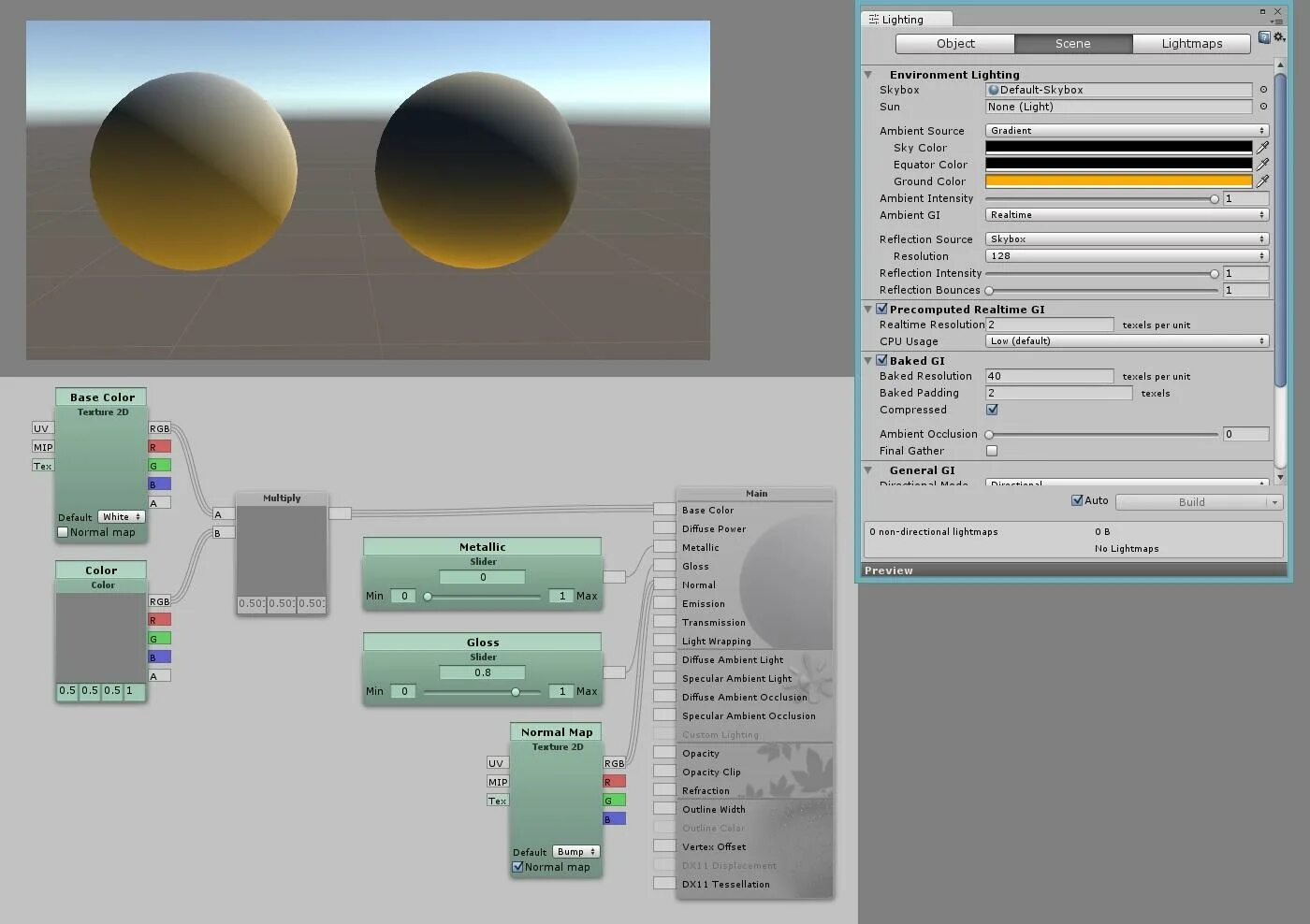Click the Main node Transmission input connector
Screen dimensions: 1310x924
tap(664, 622)
